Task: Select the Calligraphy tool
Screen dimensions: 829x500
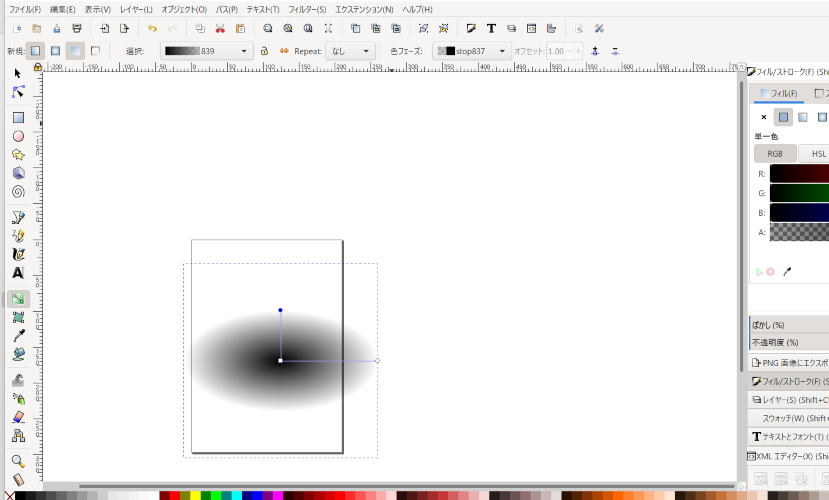Action: [18, 254]
